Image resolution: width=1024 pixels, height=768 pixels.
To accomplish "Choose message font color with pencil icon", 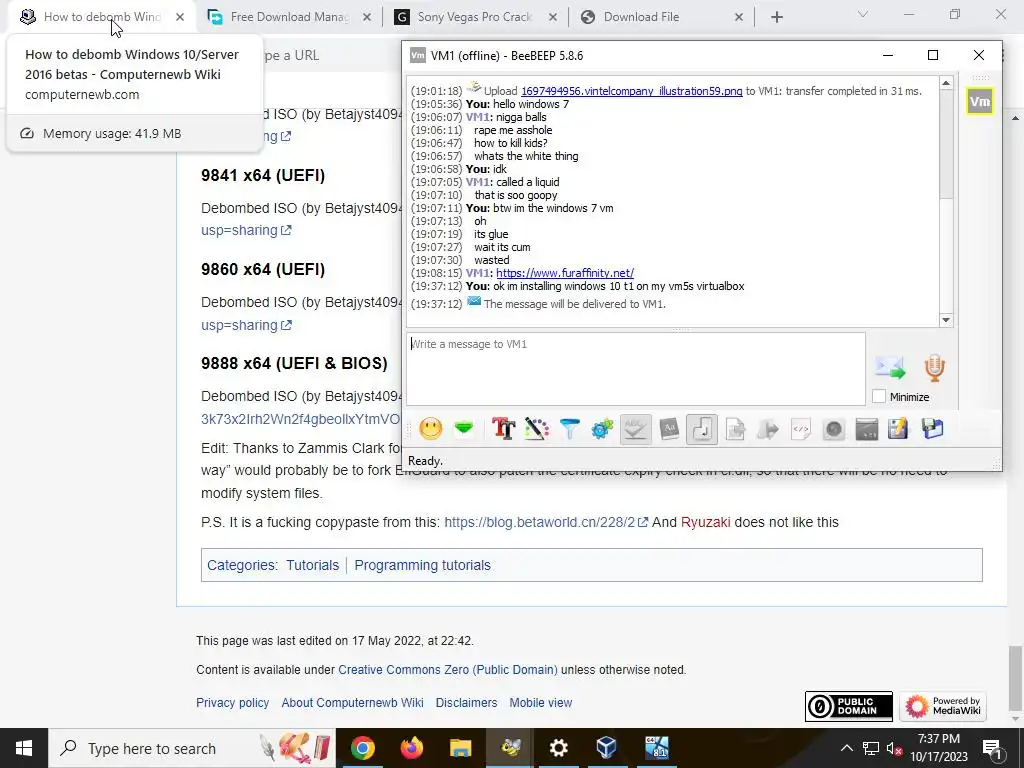I will (x=537, y=429).
